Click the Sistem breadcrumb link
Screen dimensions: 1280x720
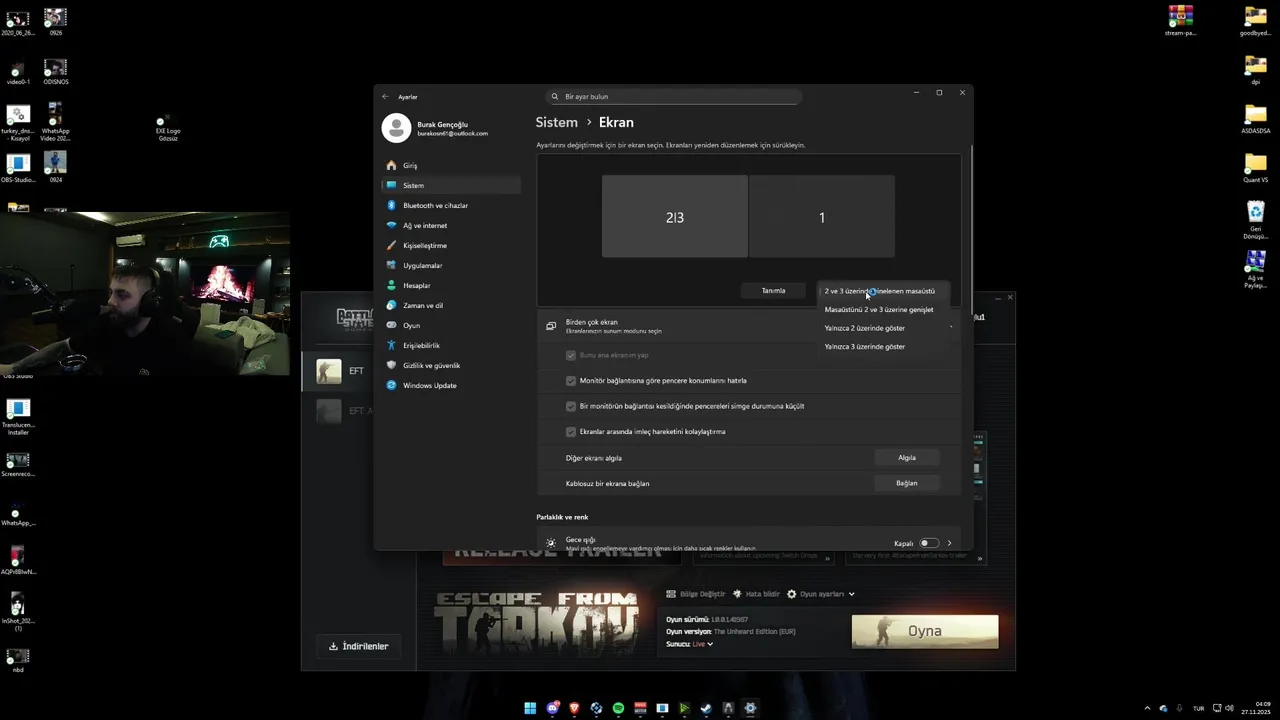click(x=557, y=122)
